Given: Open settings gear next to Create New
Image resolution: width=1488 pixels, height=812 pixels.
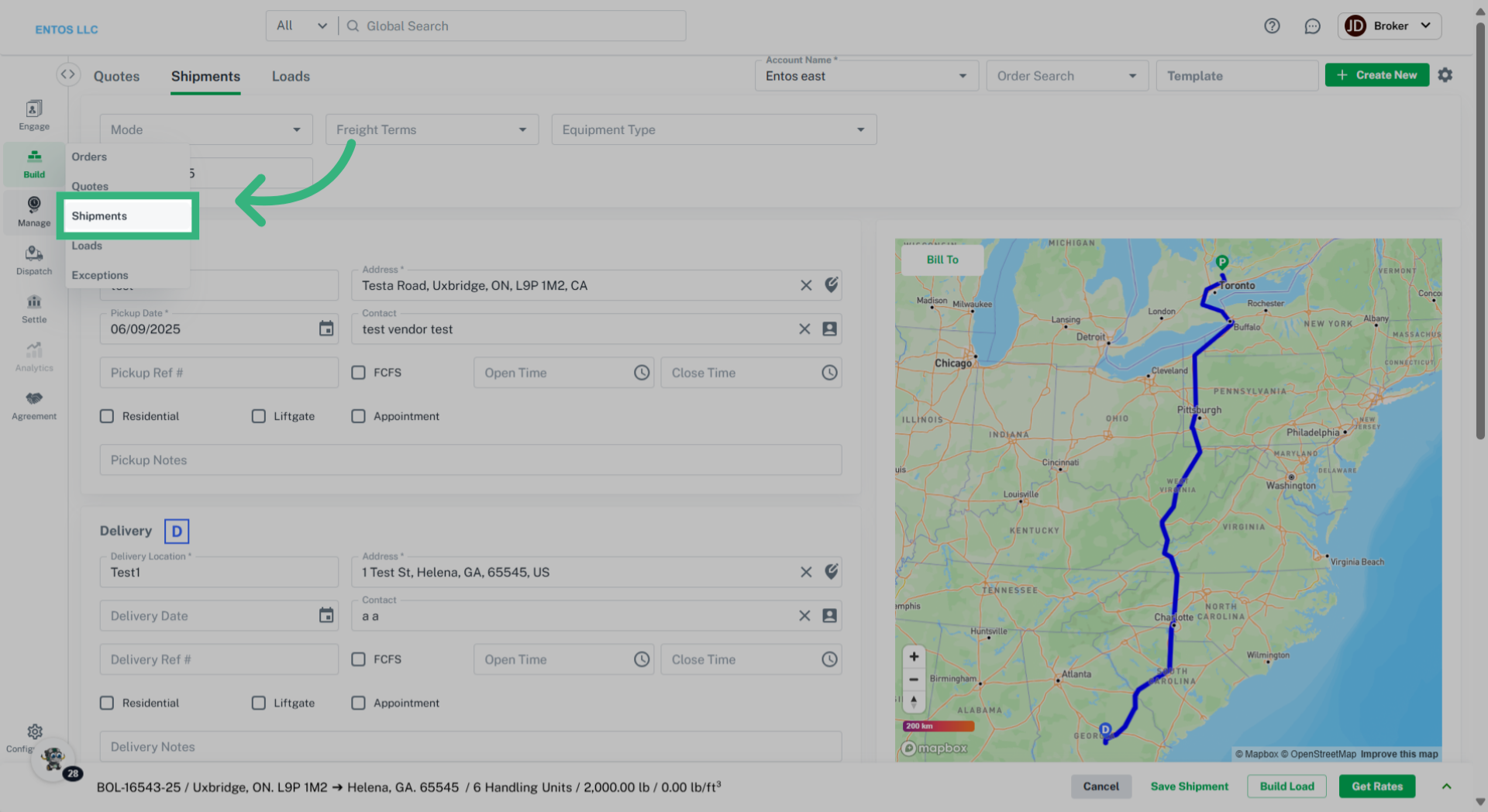Looking at the screenshot, I should (x=1445, y=75).
